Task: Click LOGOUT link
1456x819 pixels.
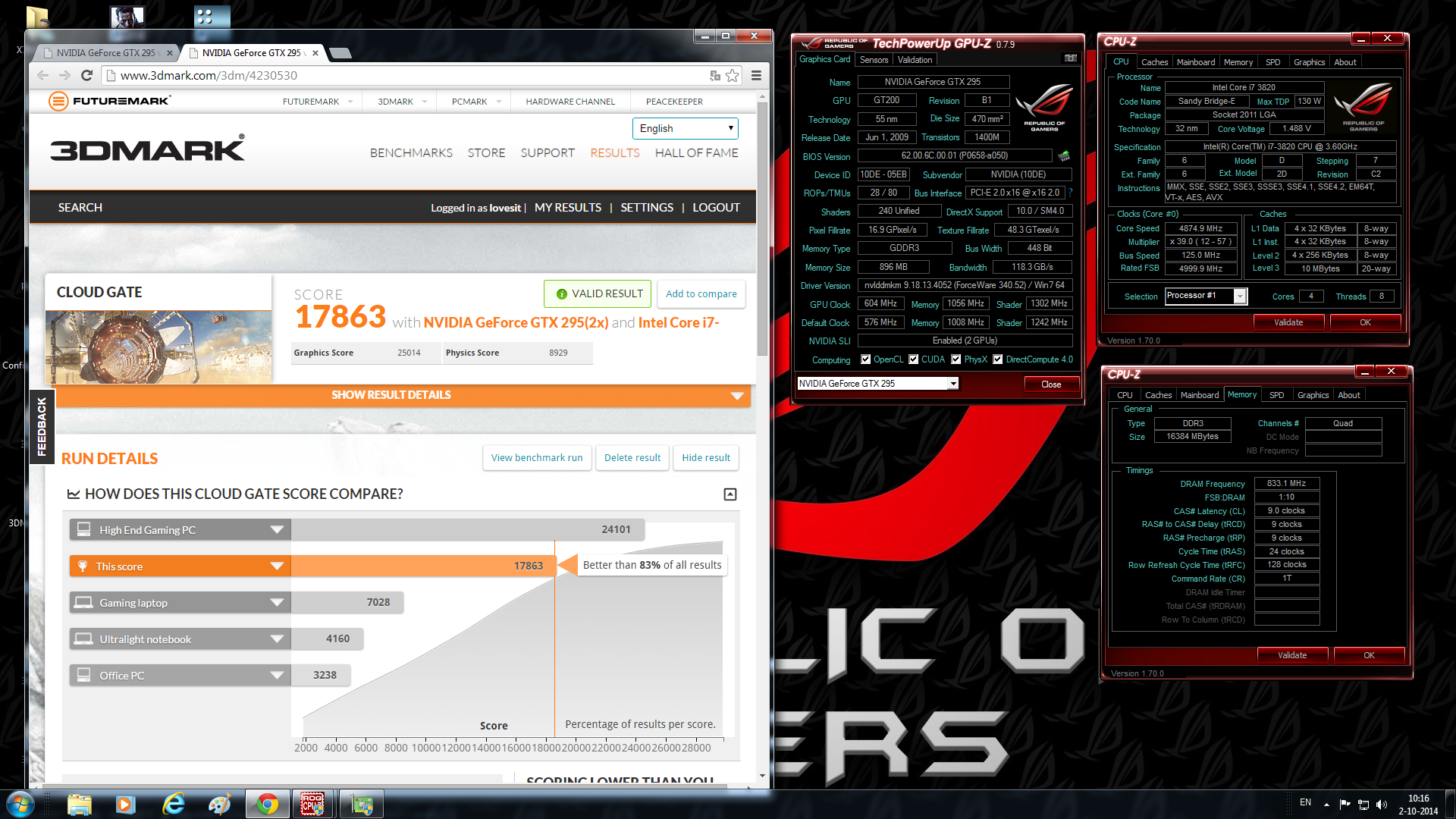Action: tap(716, 208)
